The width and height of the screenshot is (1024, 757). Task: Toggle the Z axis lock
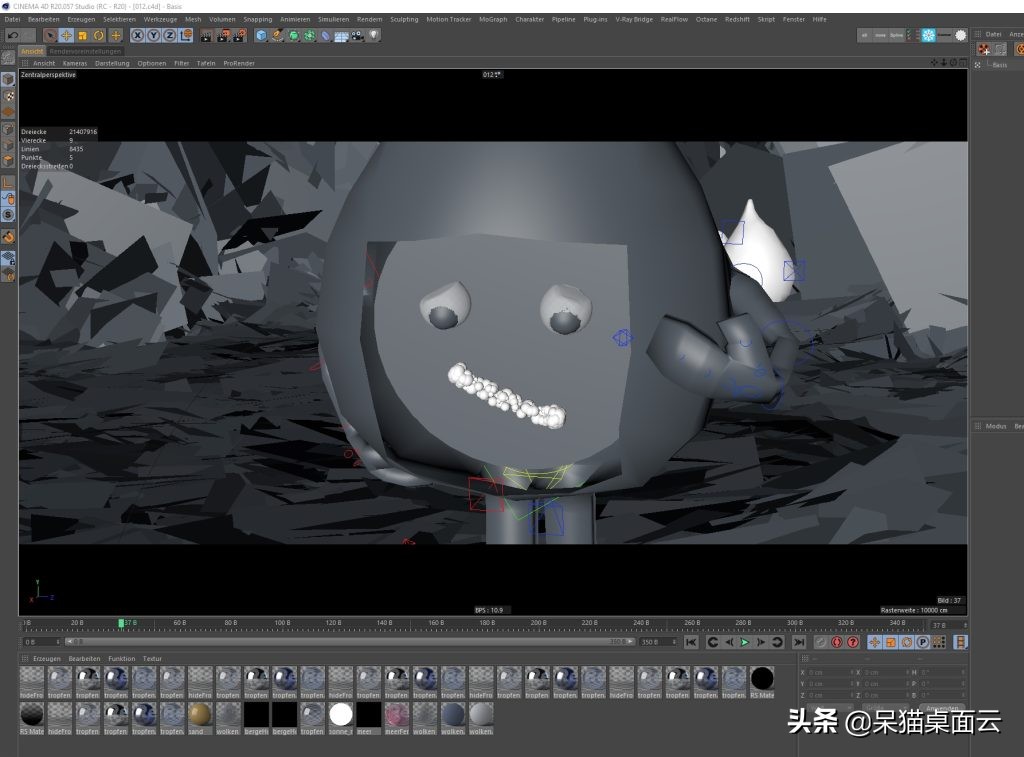coord(168,35)
